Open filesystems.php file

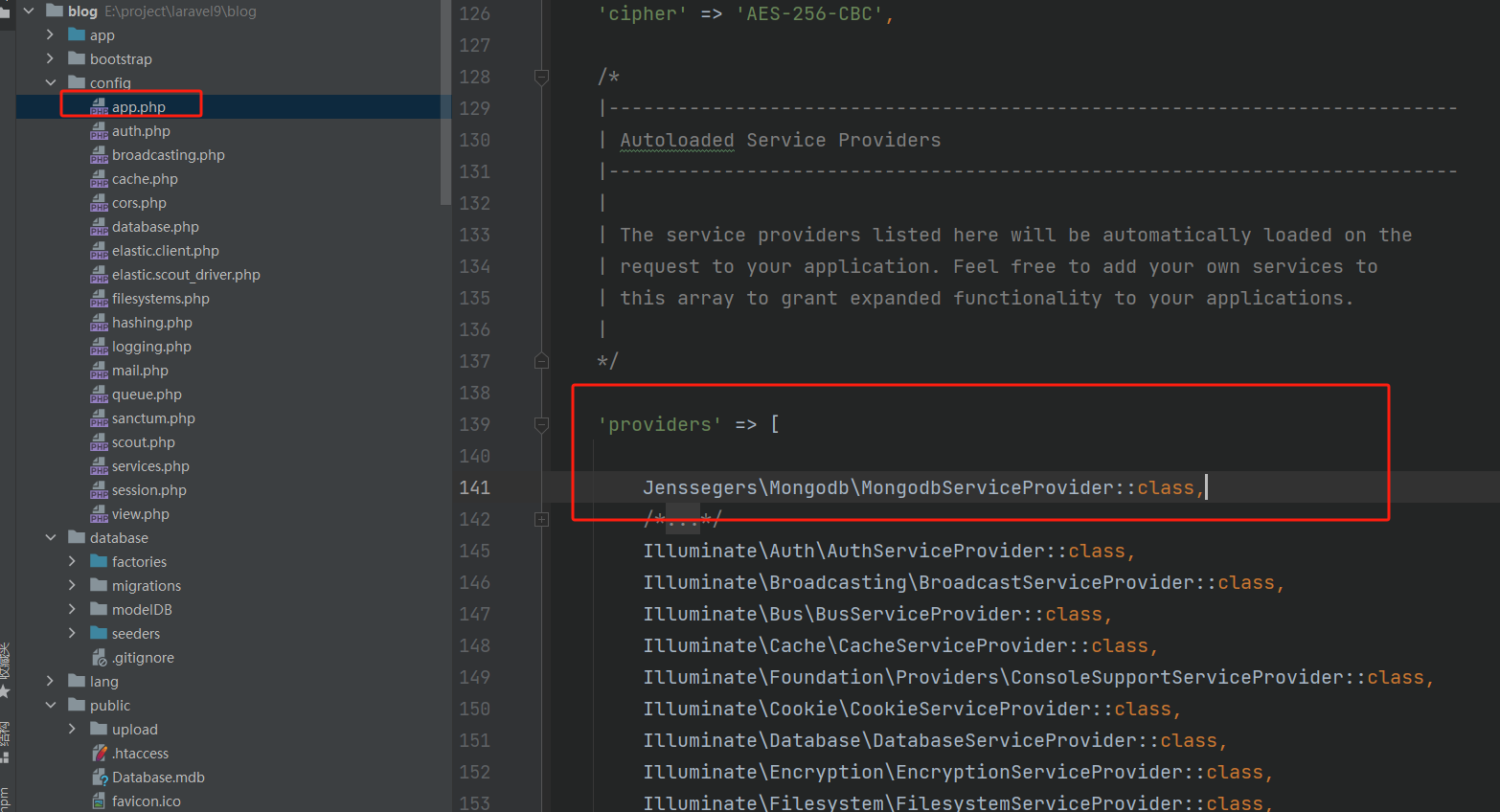point(161,299)
